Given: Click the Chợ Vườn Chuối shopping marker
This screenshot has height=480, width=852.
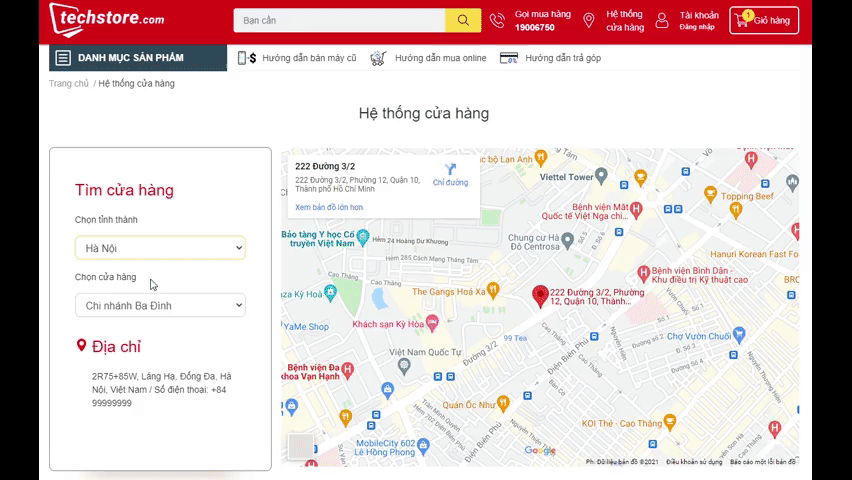Looking at the screenshot, I should coord(738,335).
